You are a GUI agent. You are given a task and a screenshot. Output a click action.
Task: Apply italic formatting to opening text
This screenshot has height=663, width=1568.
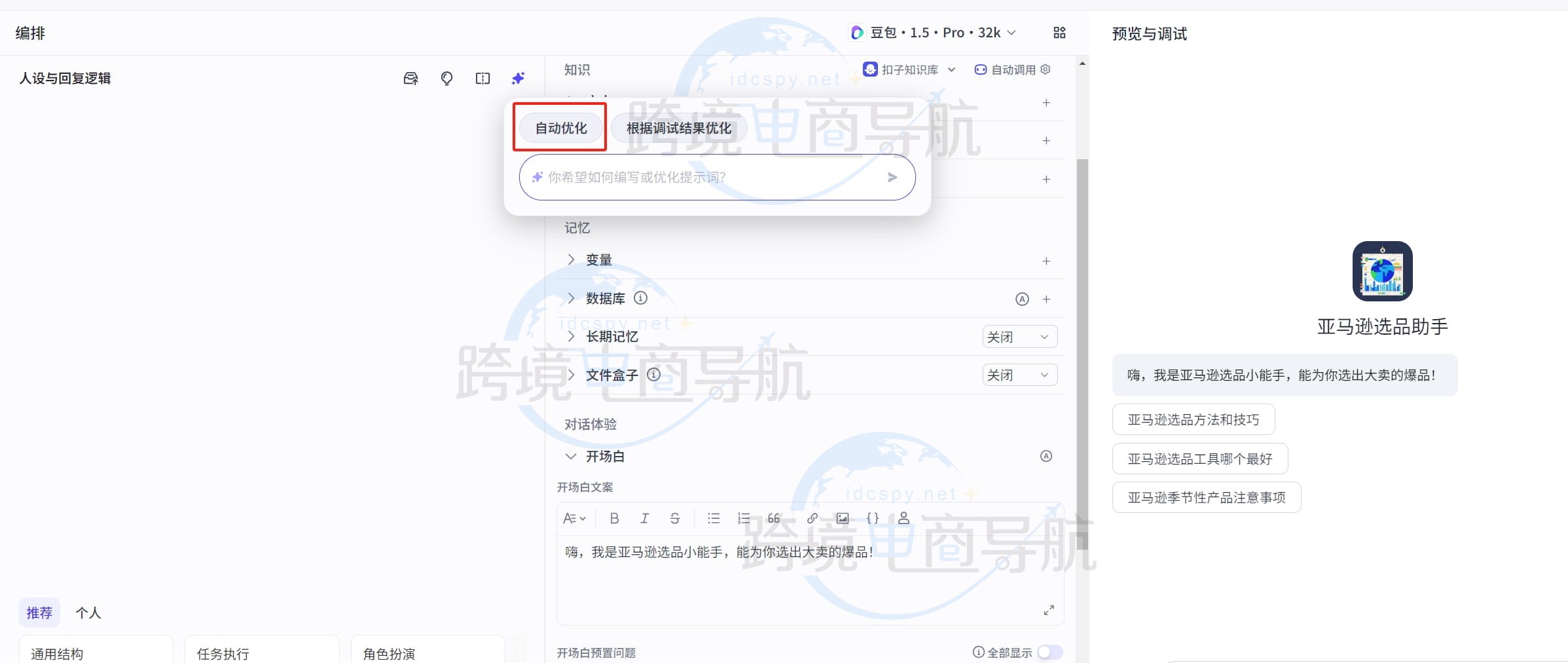point(645,518)
